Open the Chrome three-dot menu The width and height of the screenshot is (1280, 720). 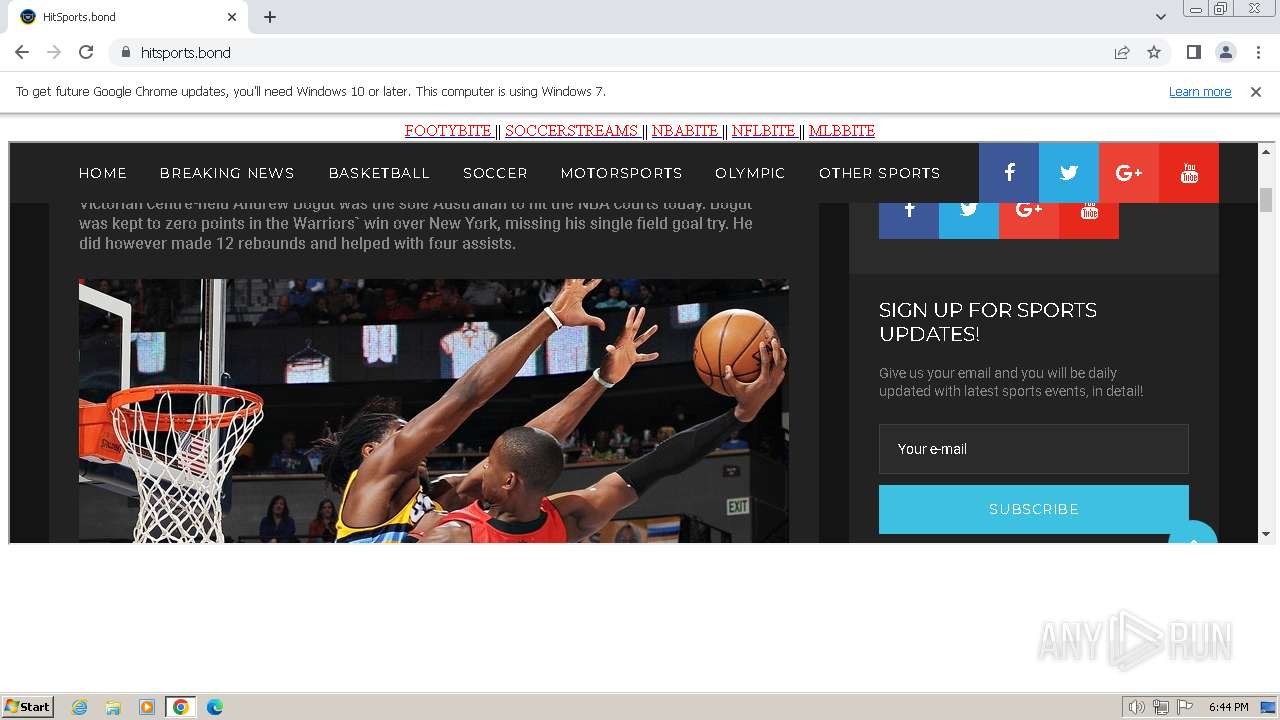point(1257,52)
